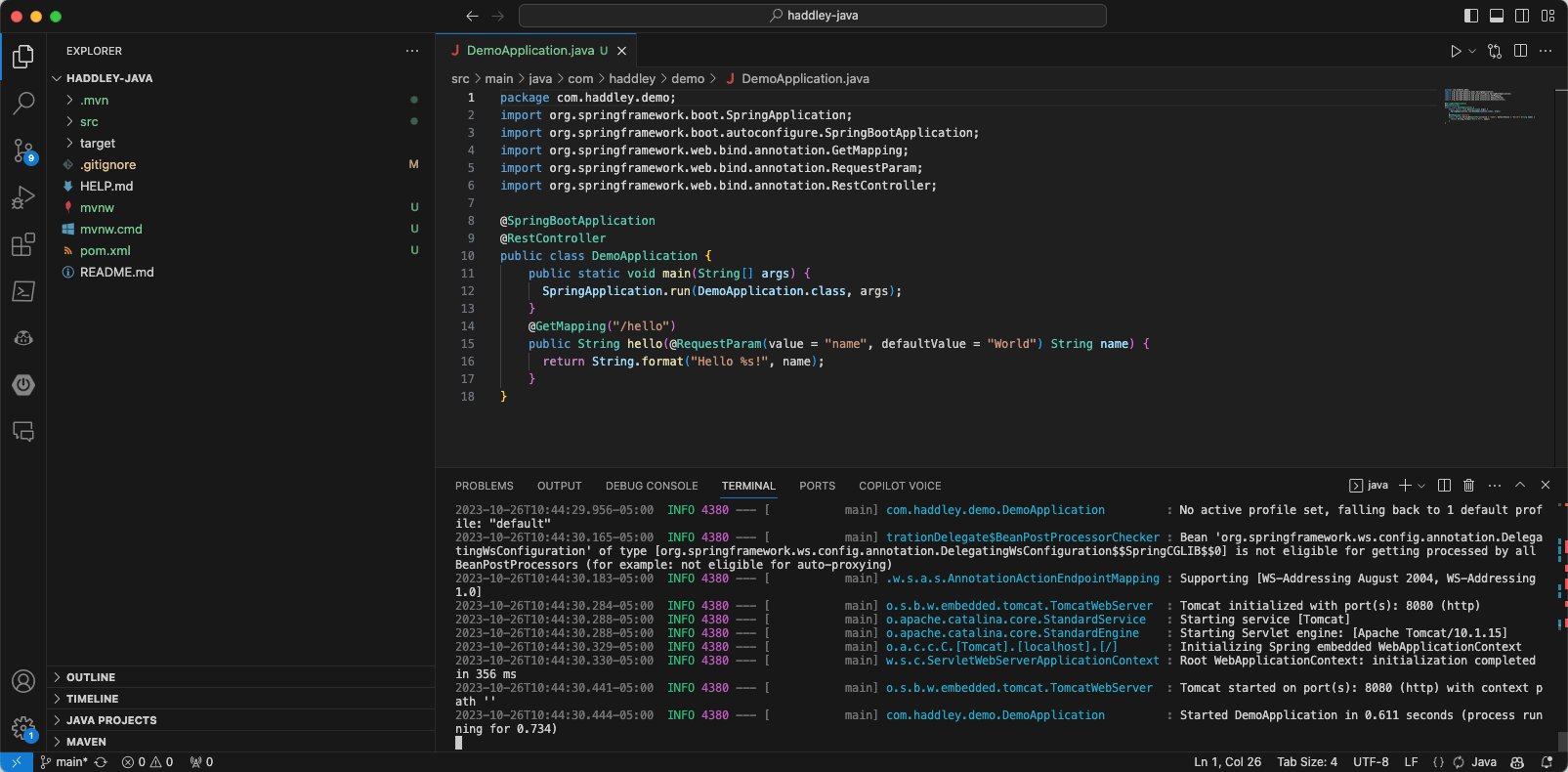Open the new terminal launch profile dropdown

(1421, 486)
